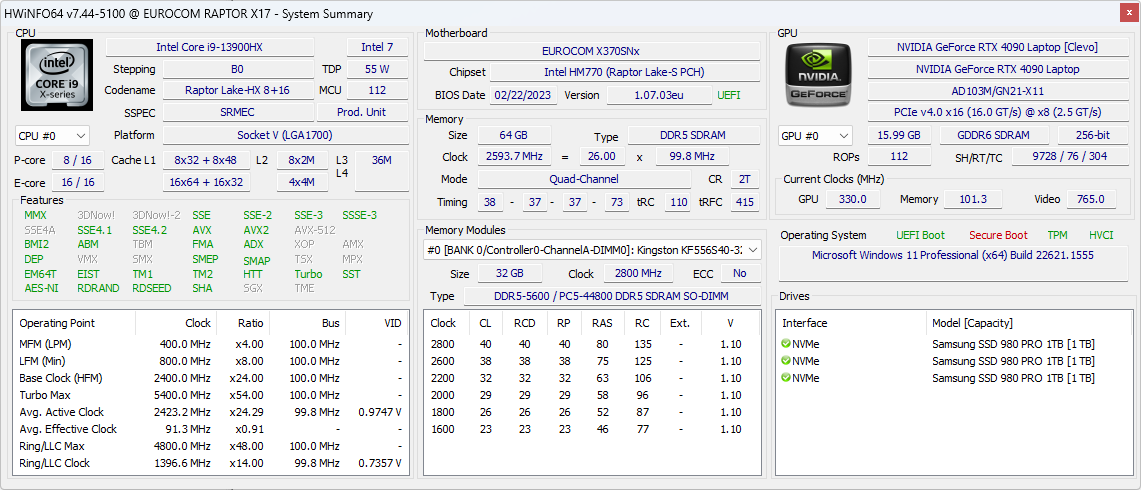Click the Intel Core i9-13900HX field
The image size is (1141, 490).
(210, 47)
